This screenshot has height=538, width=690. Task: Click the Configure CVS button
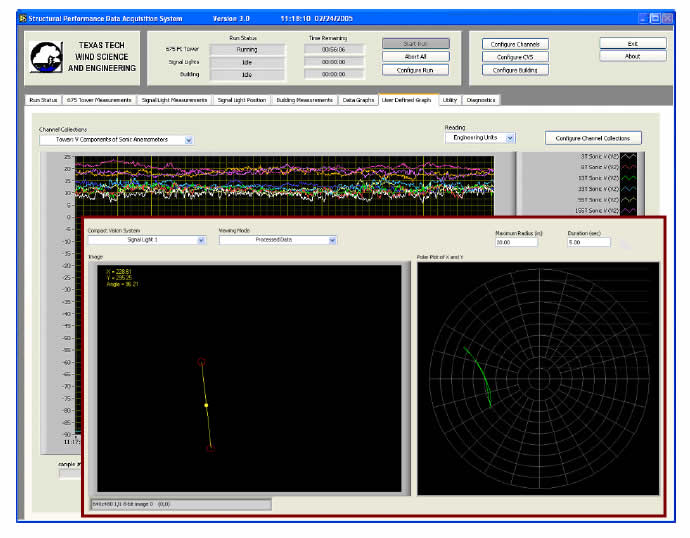click(515, 57)
